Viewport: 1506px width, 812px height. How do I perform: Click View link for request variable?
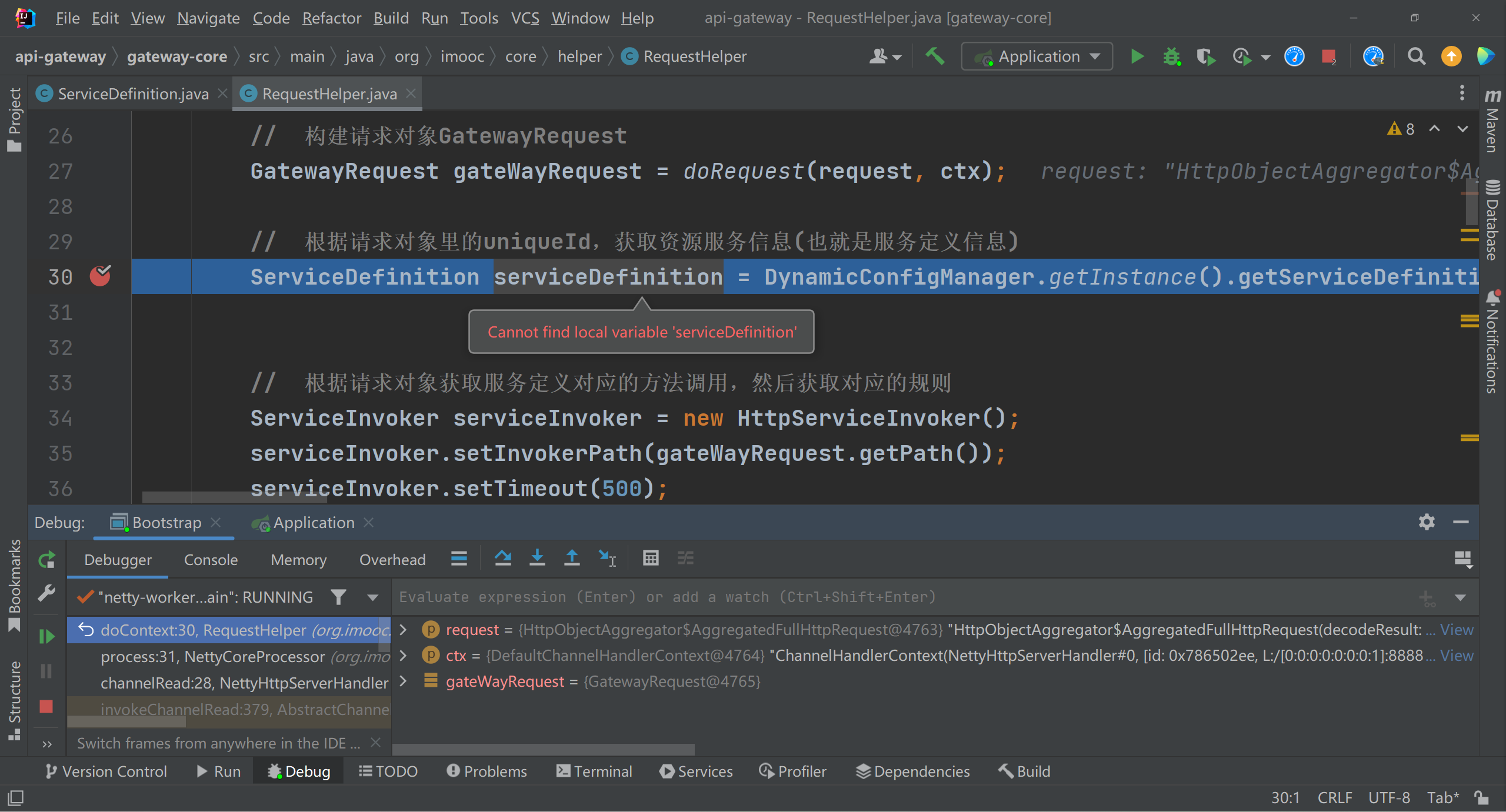tap(1457, 630)
